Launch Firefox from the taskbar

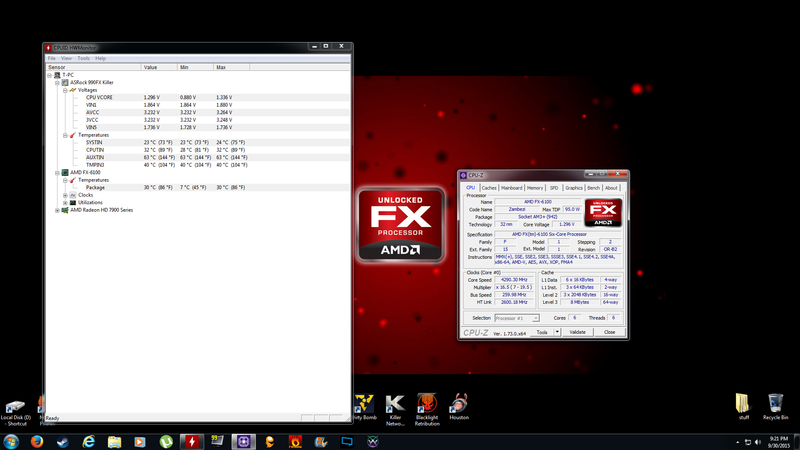tap(37, 441)
